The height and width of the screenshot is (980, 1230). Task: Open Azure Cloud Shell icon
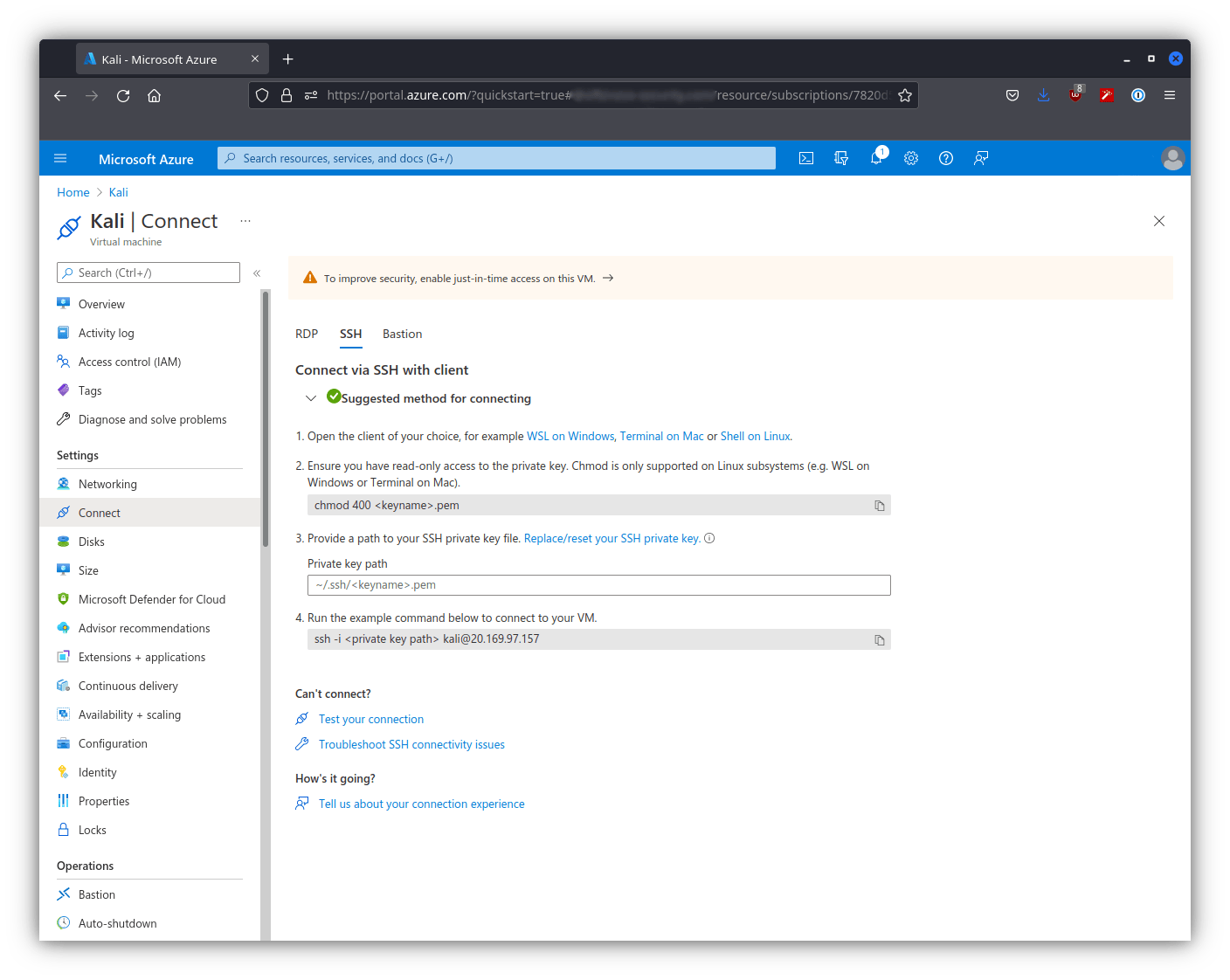806,158
